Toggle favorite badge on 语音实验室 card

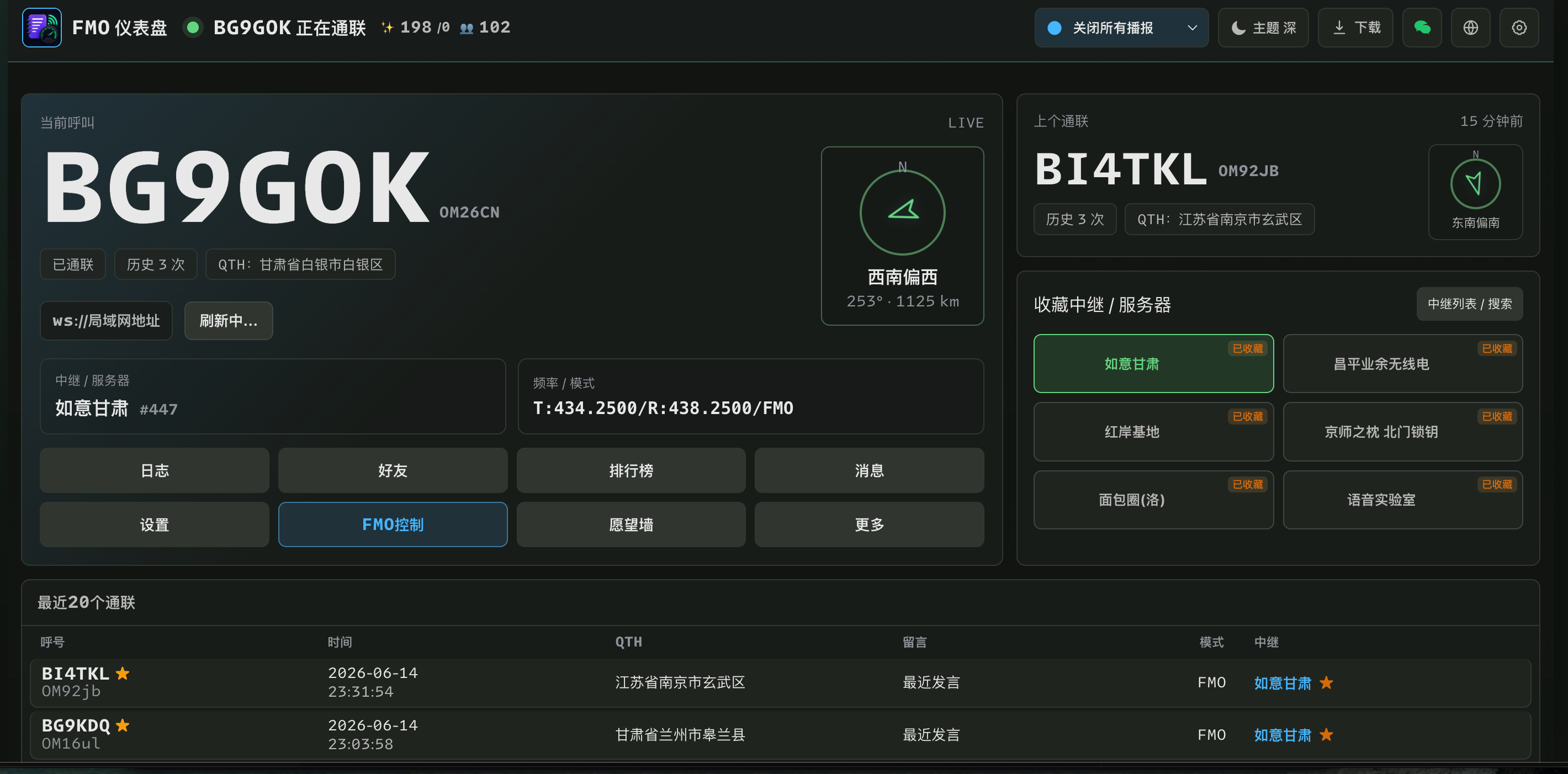[x=1497, y=484]
